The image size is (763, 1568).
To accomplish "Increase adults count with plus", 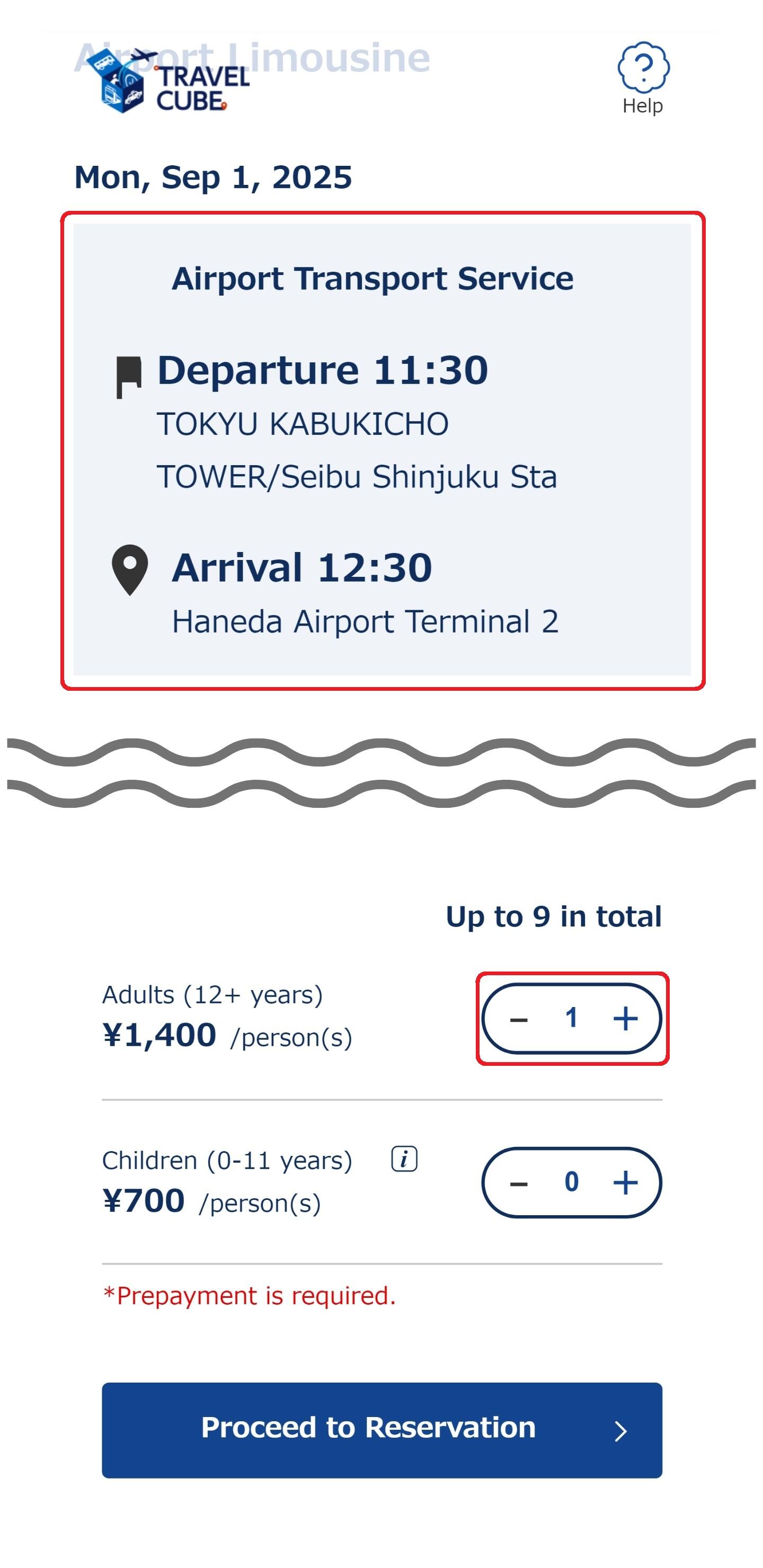I will point(625,1018).
